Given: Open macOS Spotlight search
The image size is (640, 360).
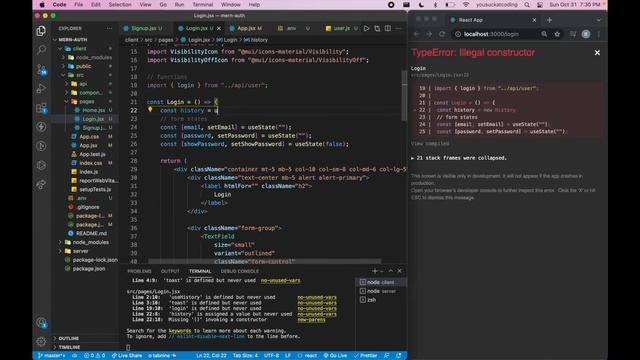Looking at the screenshot, I should tap(527, 5).
